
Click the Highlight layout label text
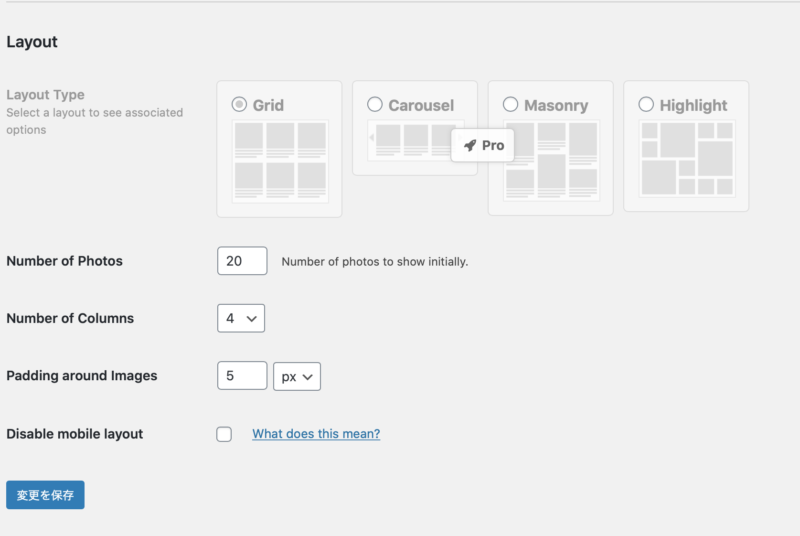point(693,106)
